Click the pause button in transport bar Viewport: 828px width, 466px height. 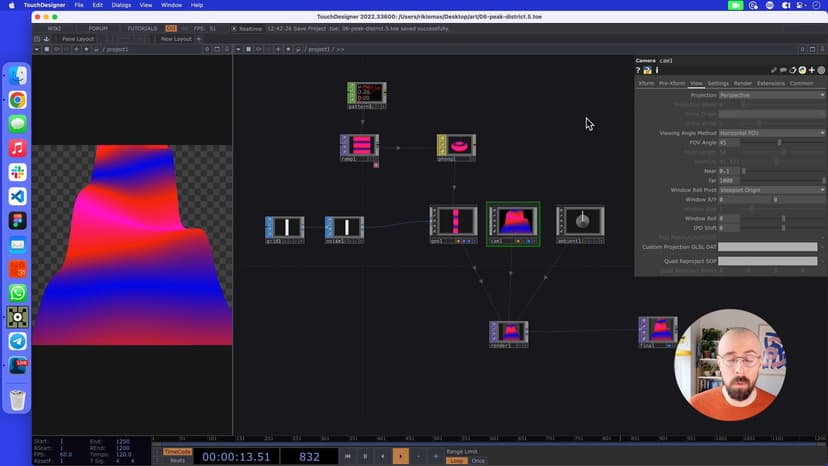click(x=365, y=456)
